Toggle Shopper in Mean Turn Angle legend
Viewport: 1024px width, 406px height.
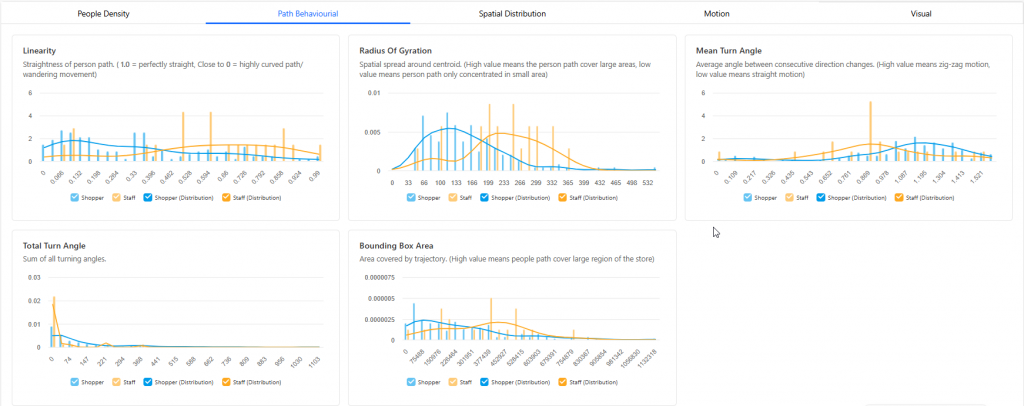[749, 198]
